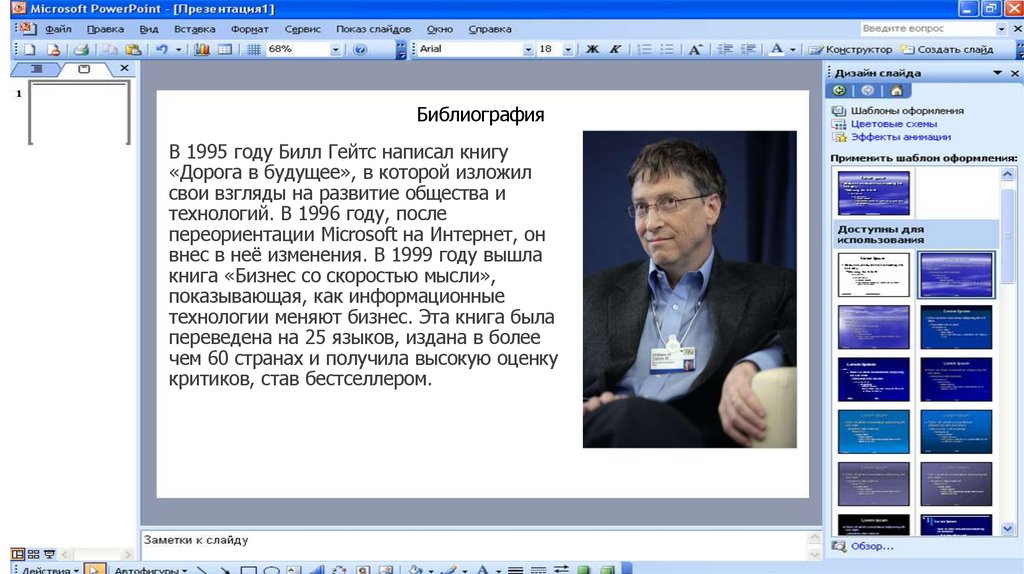1024x574 pixels.
Task: Click the Font Color A icon
Action: [x=776, y=50]
